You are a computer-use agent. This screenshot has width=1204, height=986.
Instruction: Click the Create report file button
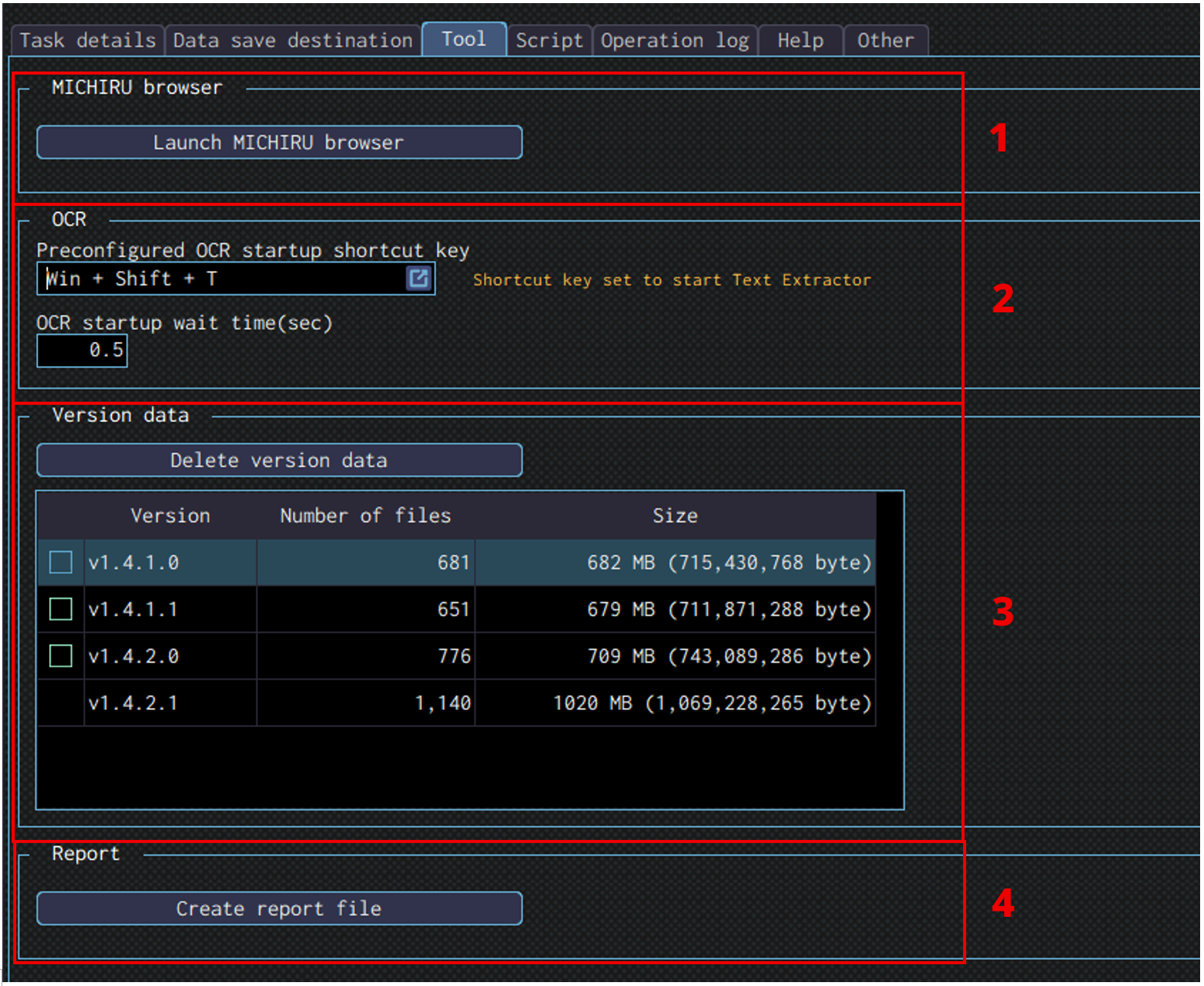pyautogui.click(x=279, y=908)
